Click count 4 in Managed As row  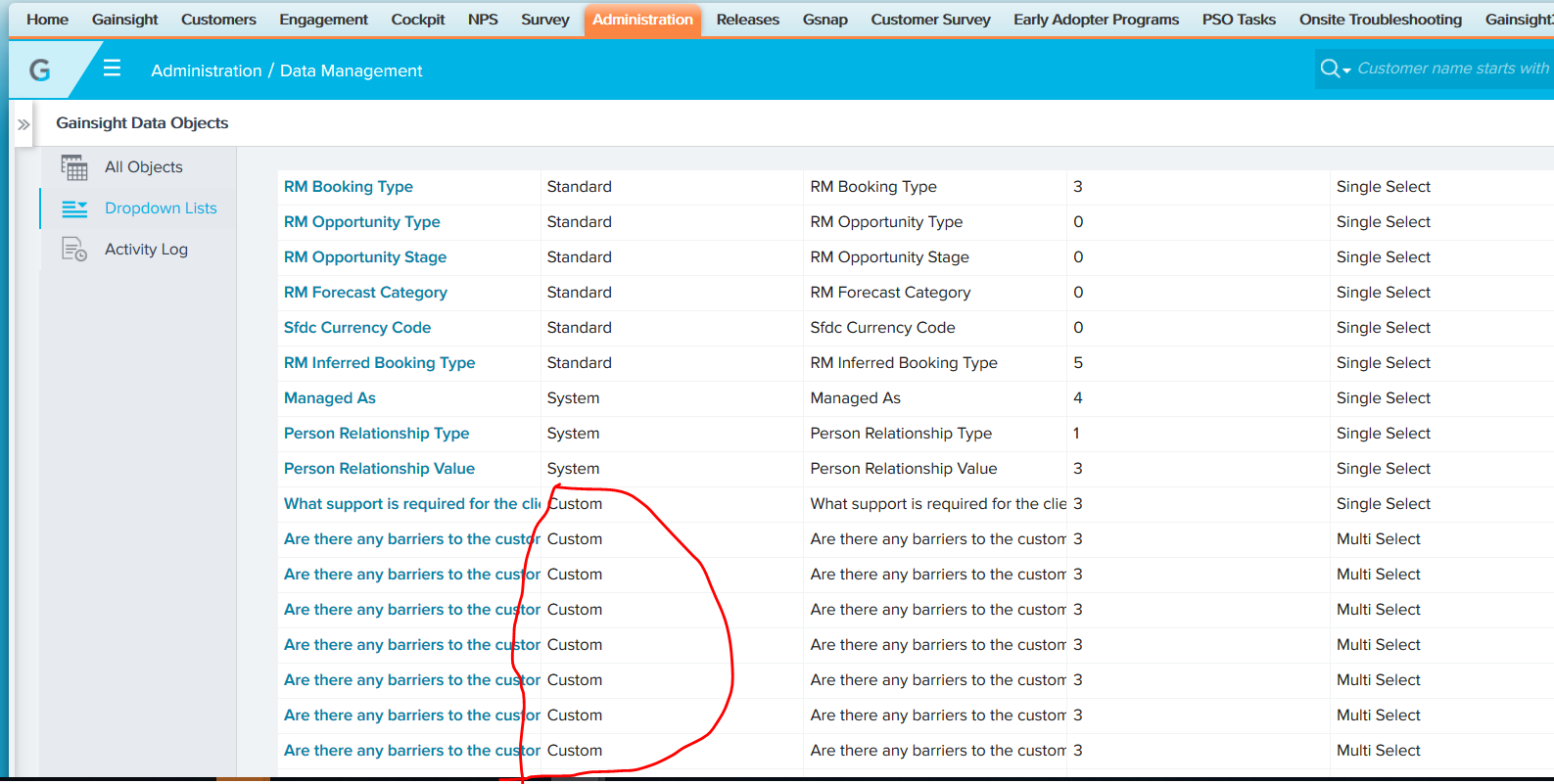[1078, 398]
